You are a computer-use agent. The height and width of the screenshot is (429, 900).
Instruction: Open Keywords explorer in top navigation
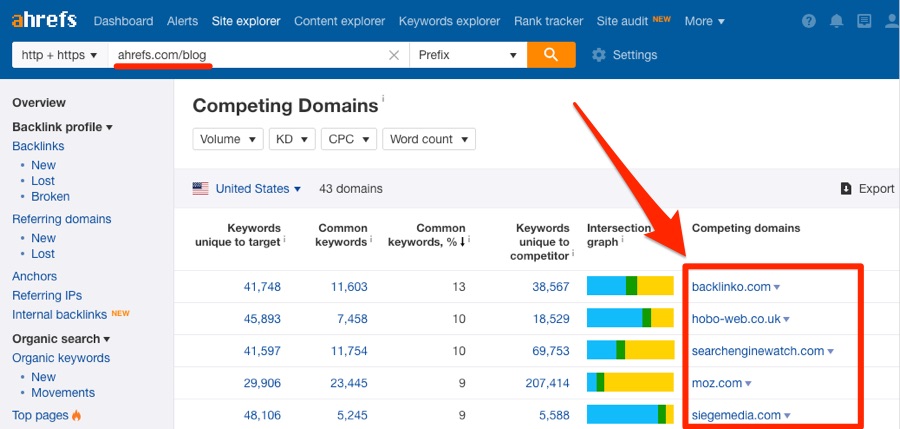click(449, 21)
